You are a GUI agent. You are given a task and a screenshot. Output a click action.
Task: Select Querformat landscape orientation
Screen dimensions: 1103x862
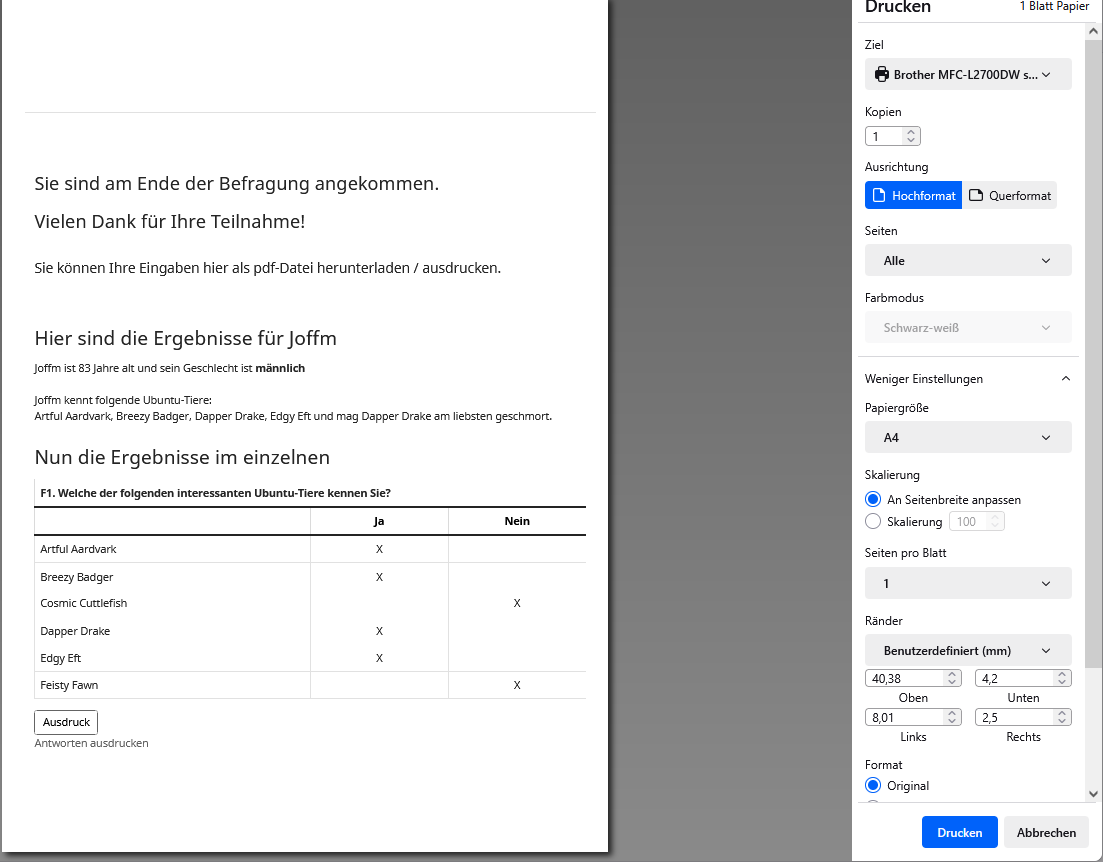point(1009,196)
